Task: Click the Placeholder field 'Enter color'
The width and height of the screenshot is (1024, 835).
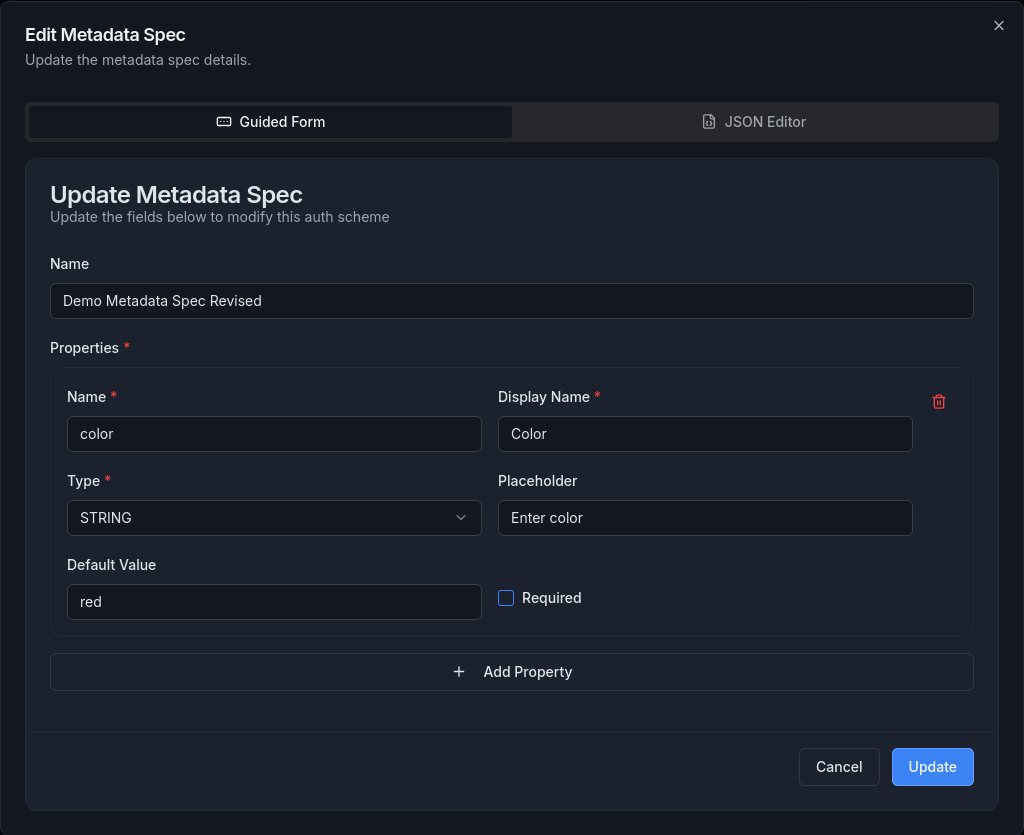Action: pyautogui.click(x=704, y=518)
